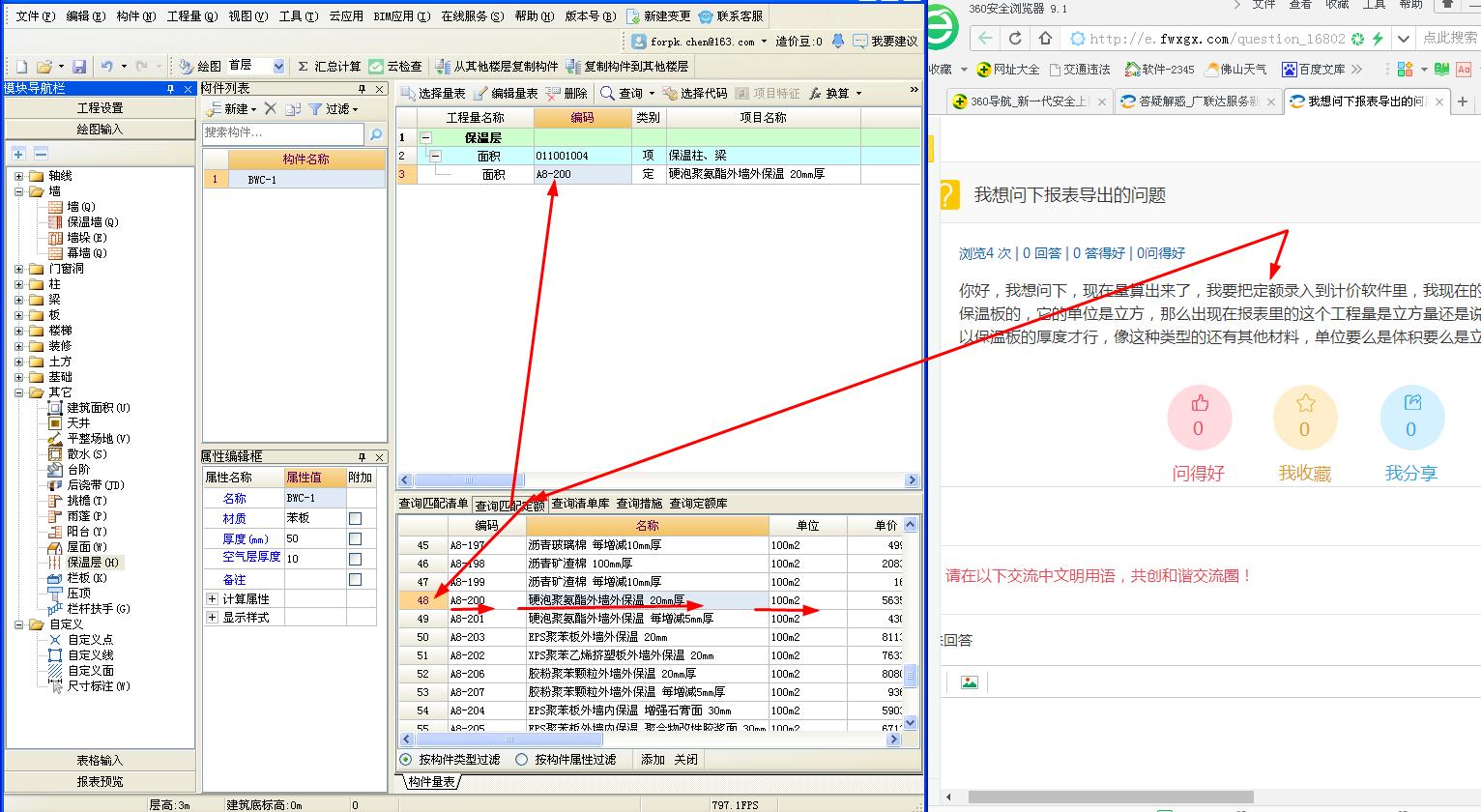The image size is (1481, 812).
Task: Open the 云应用 menu
Action: [346, 16]
